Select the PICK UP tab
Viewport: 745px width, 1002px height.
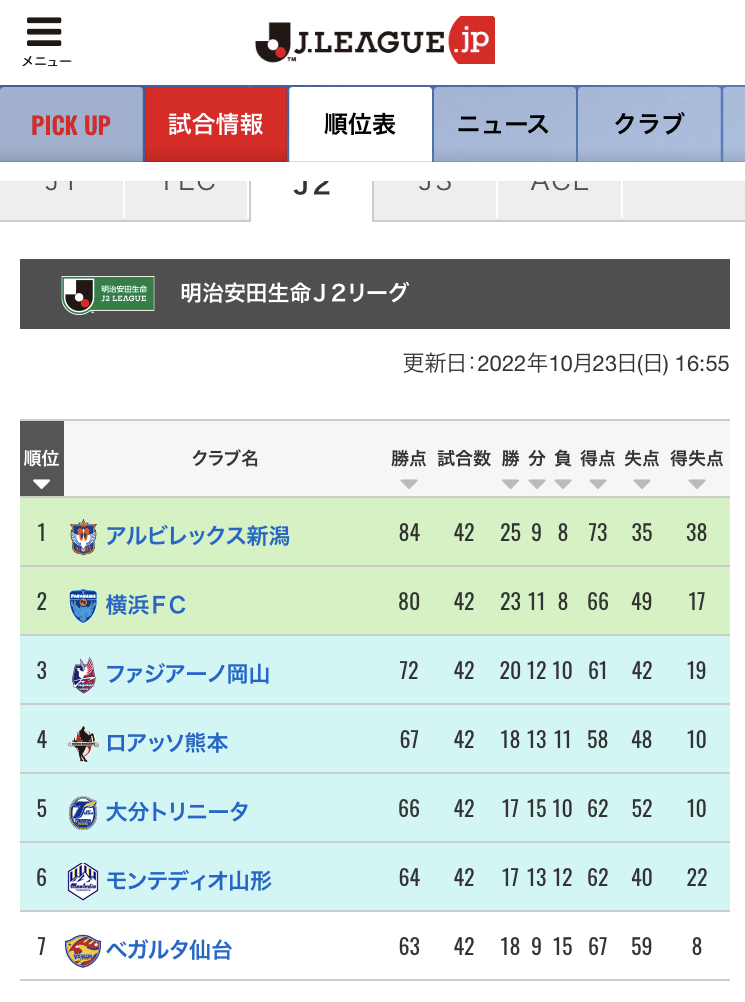click(71, 124)
